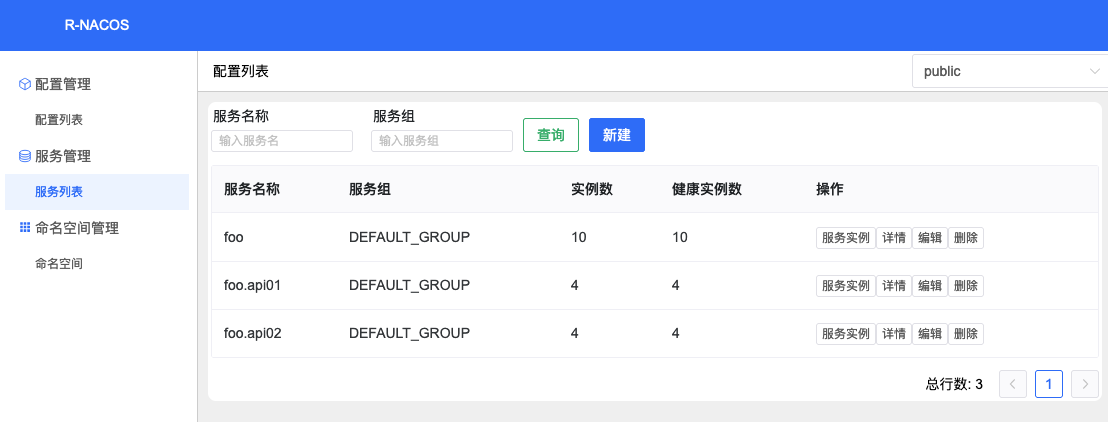The image size is (1108, 422).
Task: Focus the 输入服务名 input field
Action: tap(282, 141)
